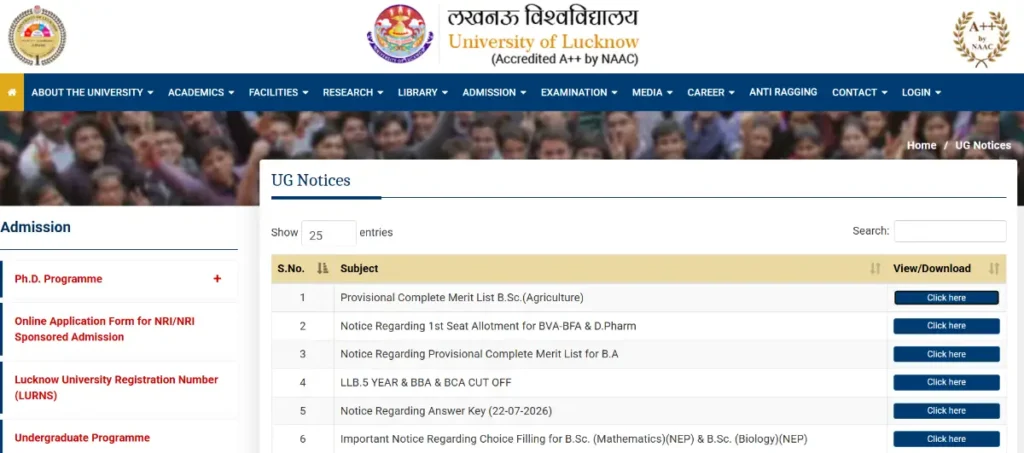Select 'Provisional Complete Merit List B.Sc.(Agriculture)' text
Viewport: 1024px width, 453px height.
(462, 298)
